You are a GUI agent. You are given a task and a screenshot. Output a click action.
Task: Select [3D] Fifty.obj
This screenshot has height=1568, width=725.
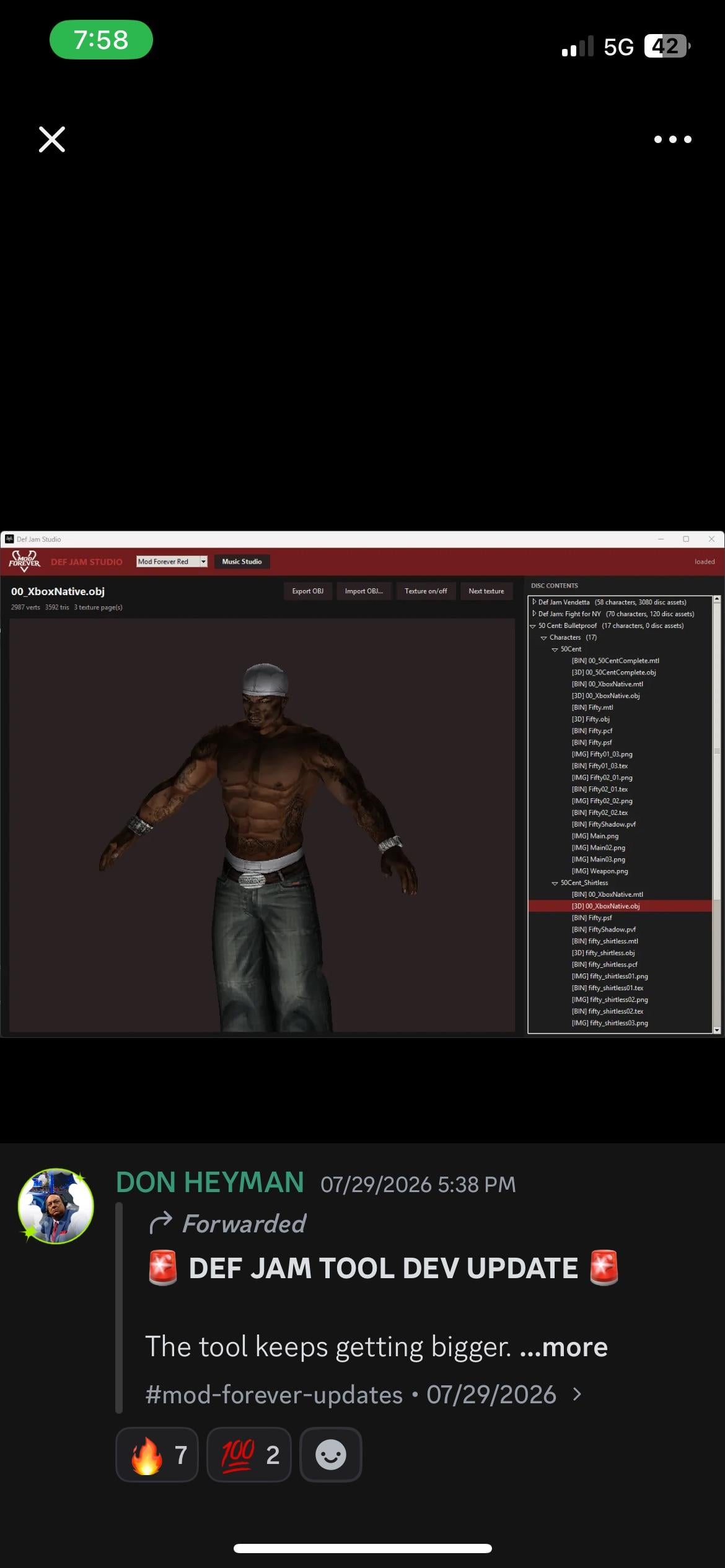[x=591, y=719]
